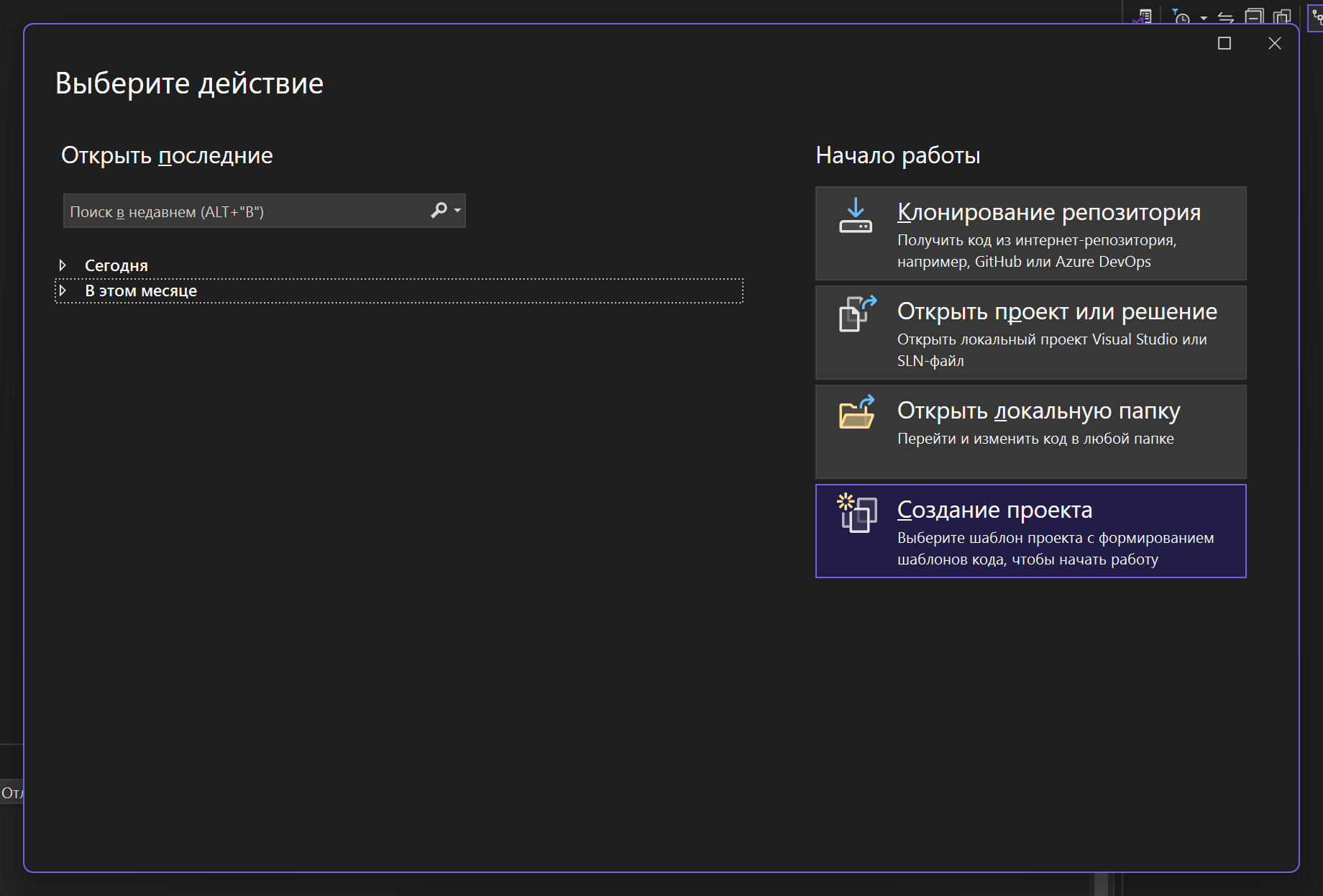Open the 'Открыть локальную папку' card
The width and height of the screenshot is (1323, 896).
tap(1030, 431)
